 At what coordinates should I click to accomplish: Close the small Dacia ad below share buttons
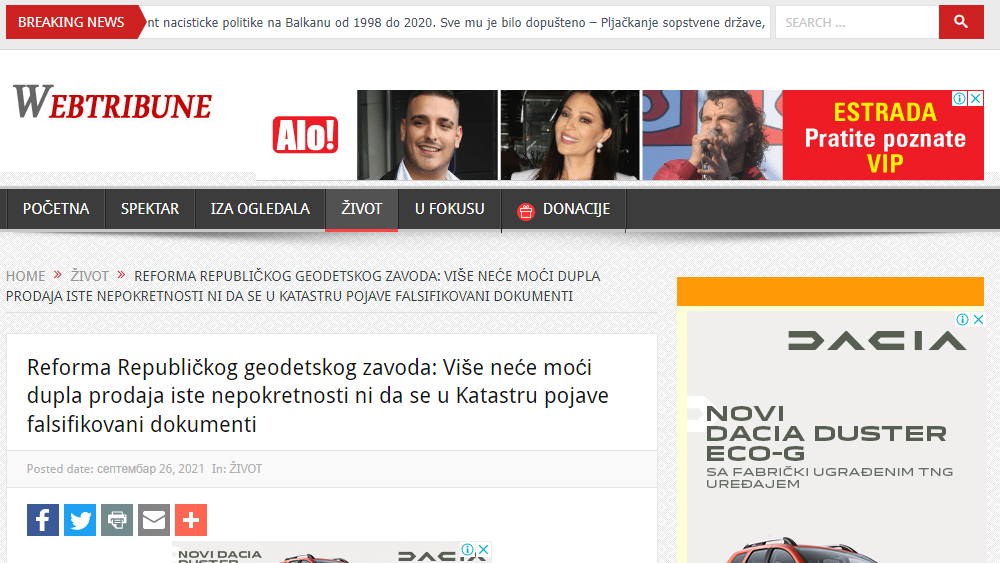click(x=484, y=549)
